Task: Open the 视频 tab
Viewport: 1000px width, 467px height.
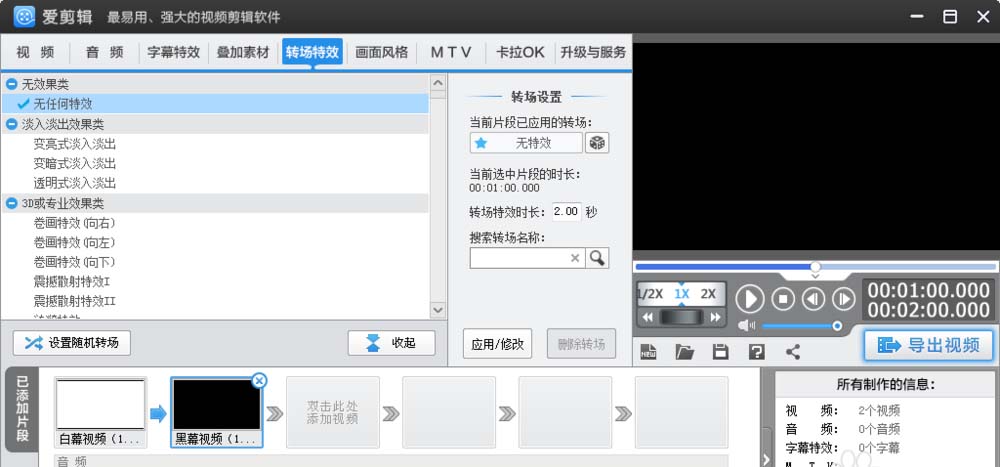Action: tap(35, 52)
